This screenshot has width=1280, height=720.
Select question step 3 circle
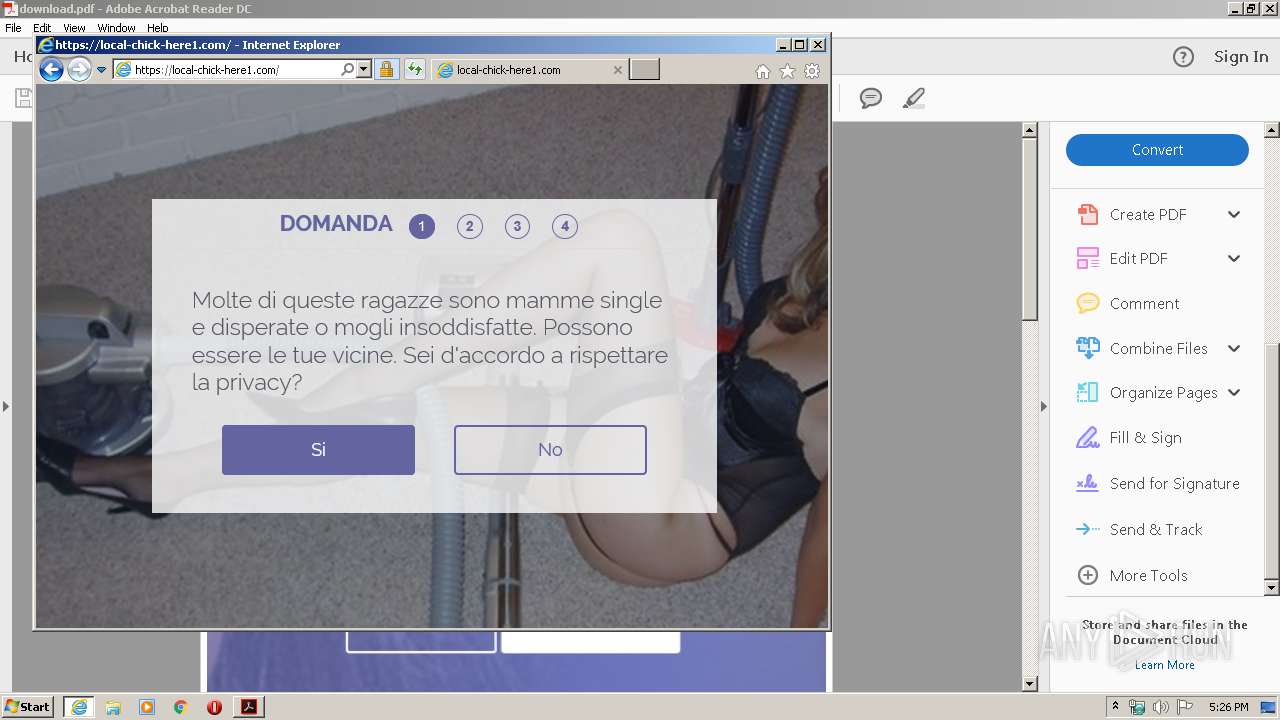pyautogui.click(x=517, y=226)
